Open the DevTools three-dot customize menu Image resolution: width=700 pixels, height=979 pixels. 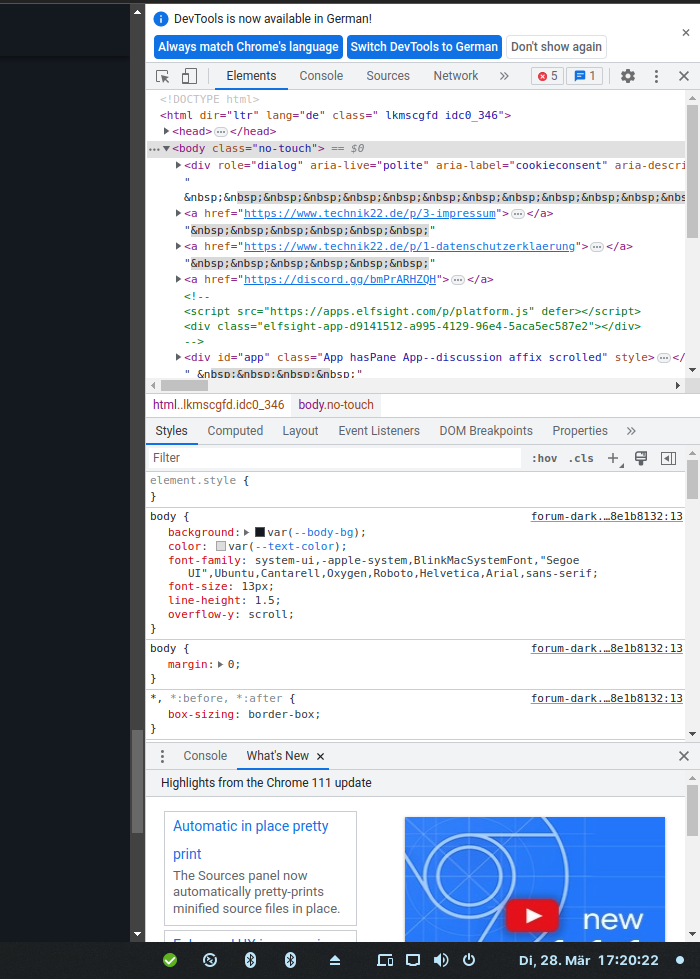(656, 76)
